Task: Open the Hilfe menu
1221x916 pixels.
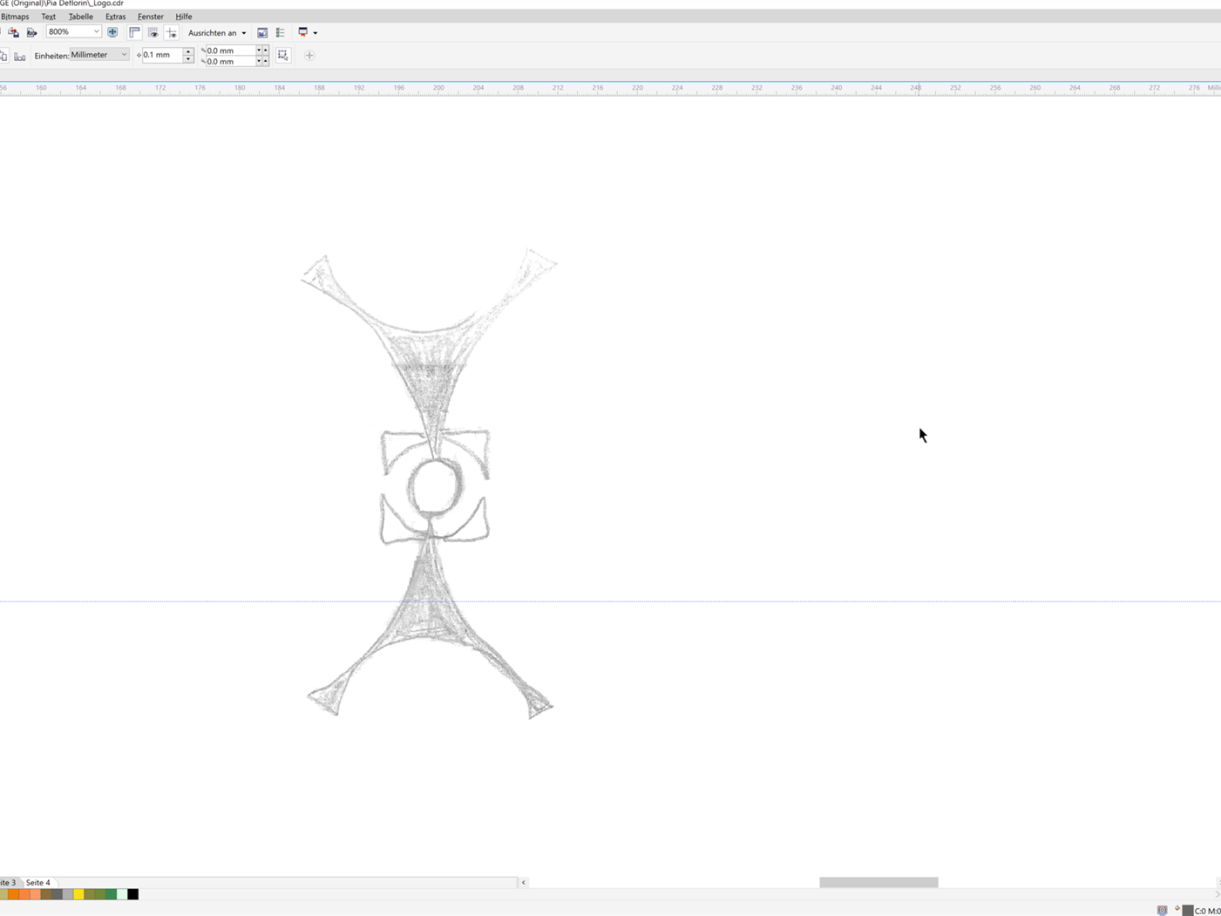Action: pos(184,17)
